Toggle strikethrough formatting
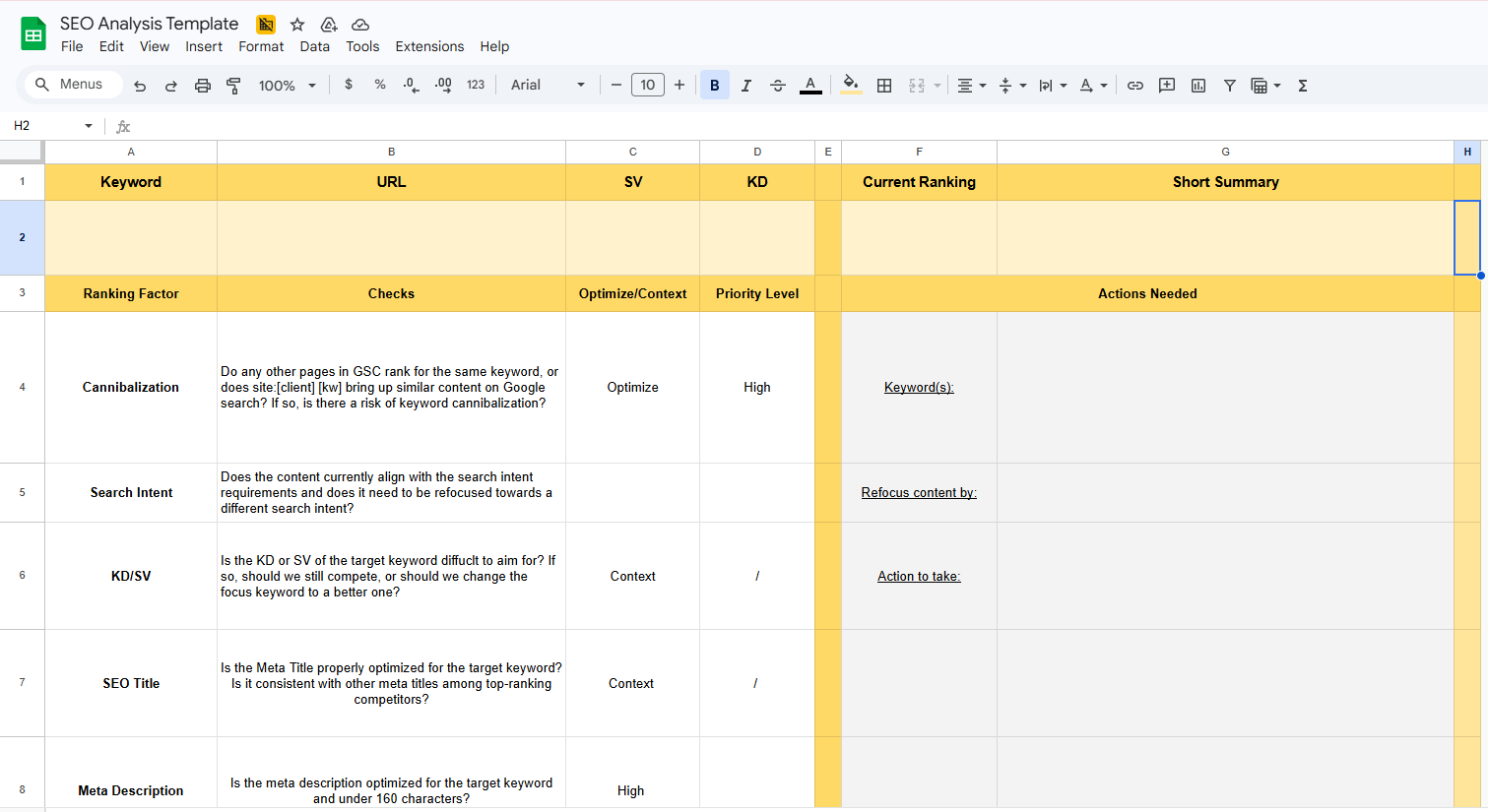Screen dimensions: 1488x812 coord(778,86)
